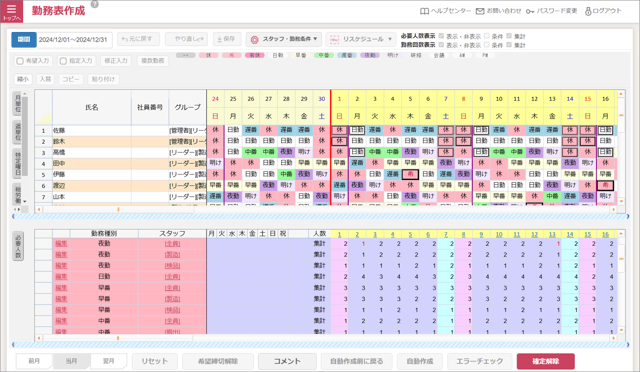640x372 pixels.
Task: Go to 翌月 tab
Action: click(x=109, y=361)
